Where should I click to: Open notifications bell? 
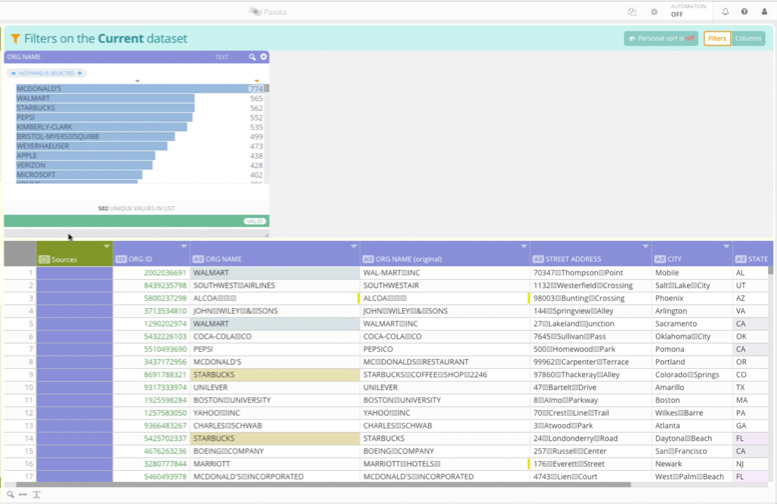725,11
